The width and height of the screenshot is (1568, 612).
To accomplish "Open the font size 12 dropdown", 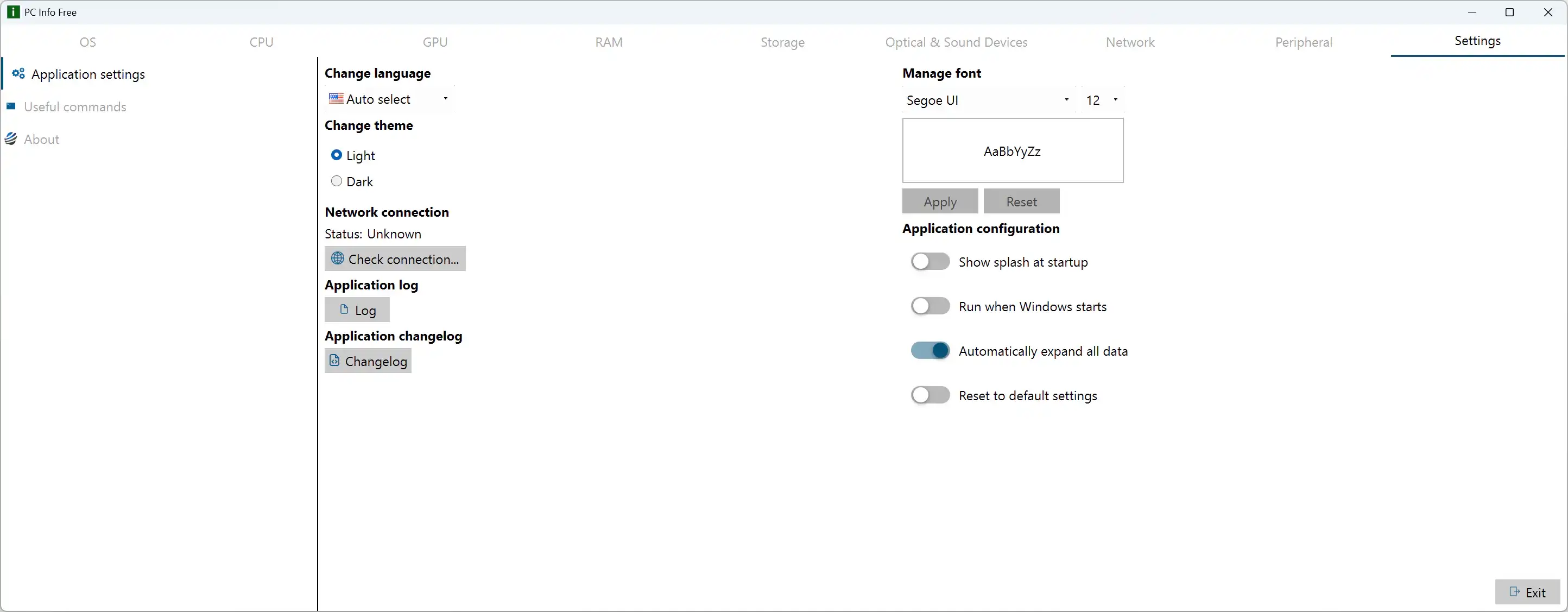I will [x=1102, y=100].
